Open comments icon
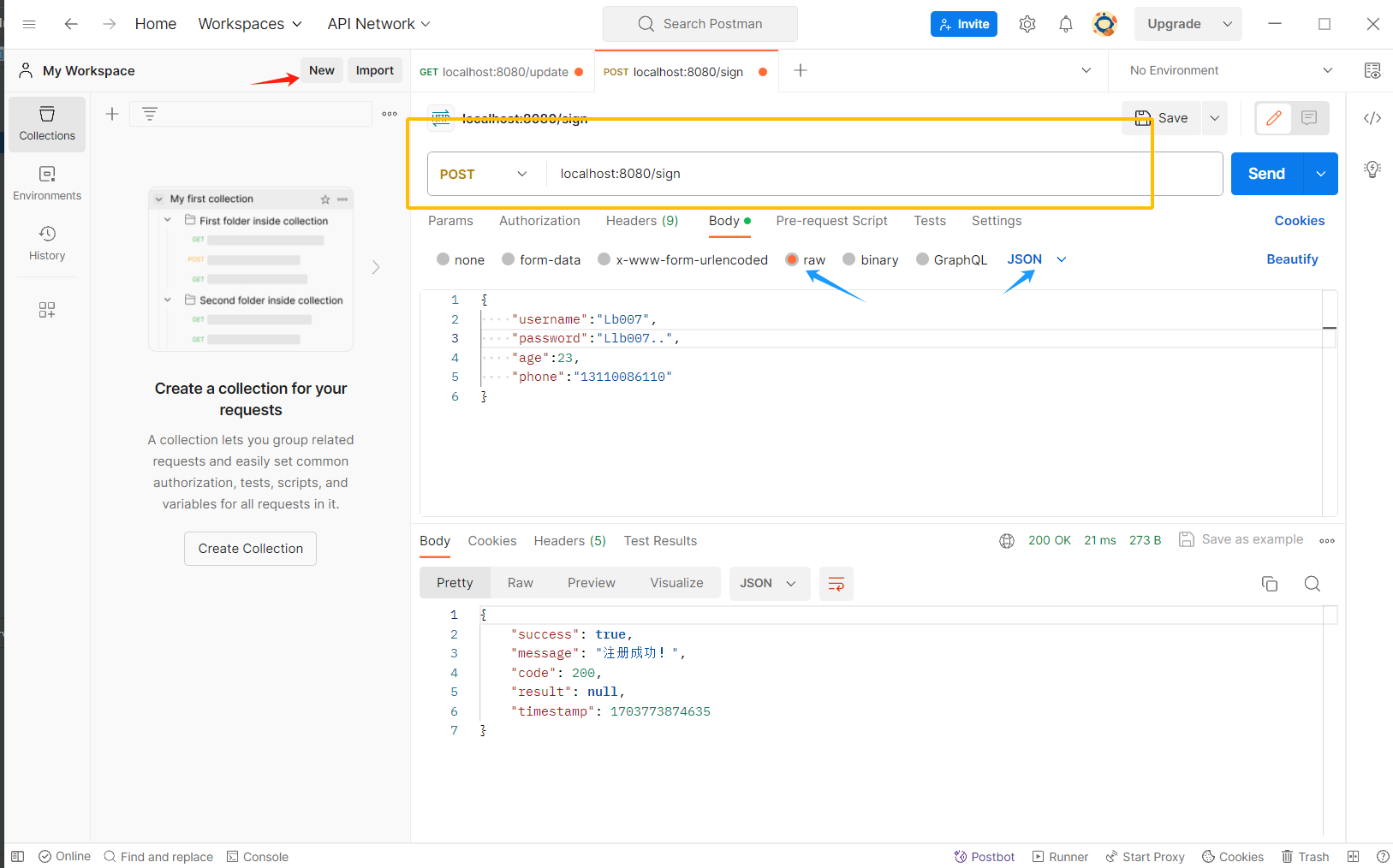 coord(1309,118)
